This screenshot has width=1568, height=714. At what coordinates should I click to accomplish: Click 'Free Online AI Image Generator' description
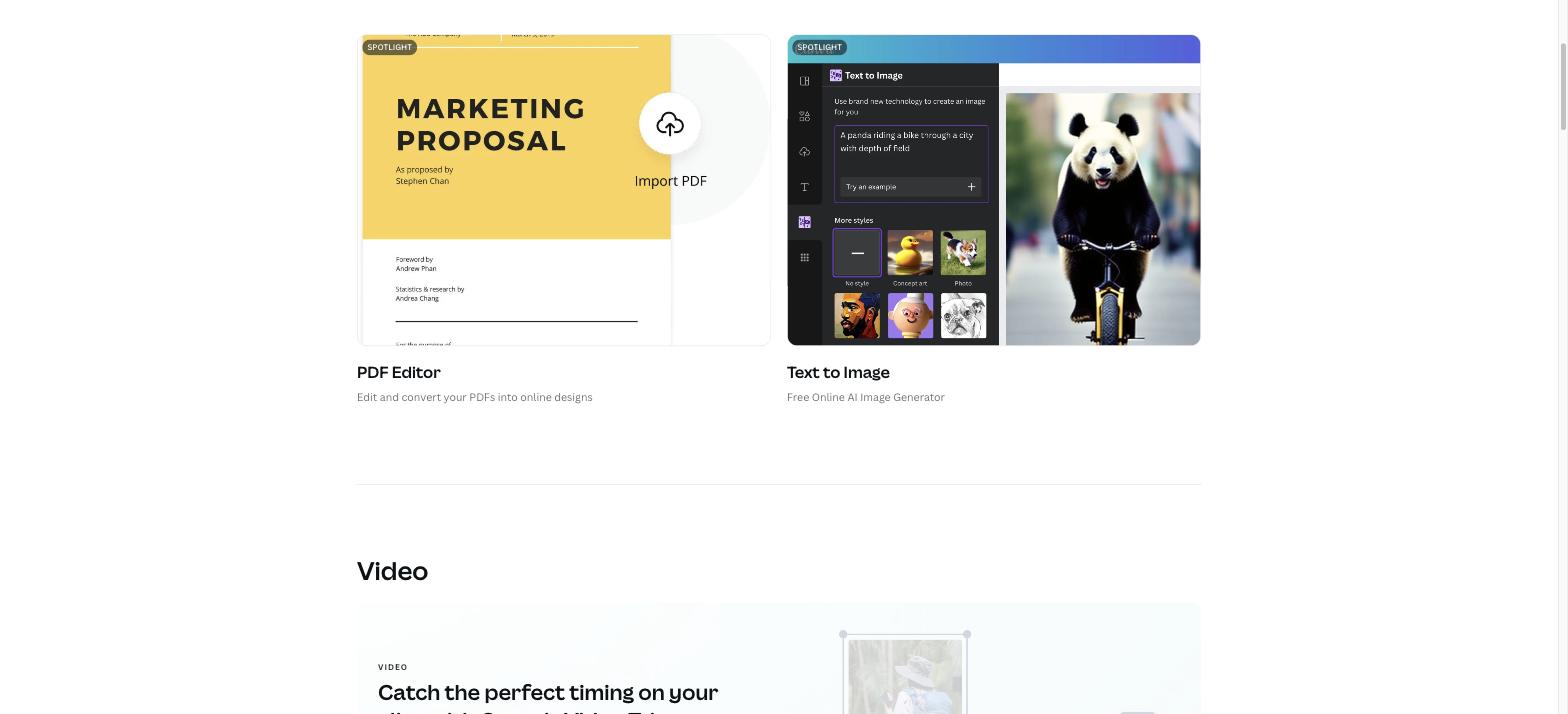865,397
